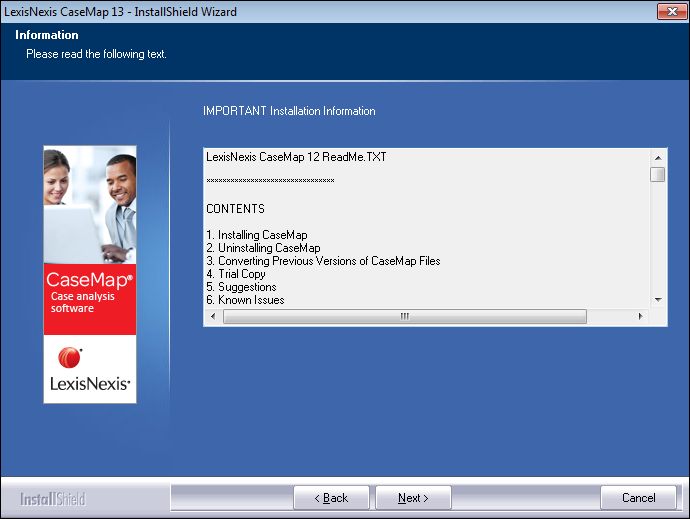Click the '6. Known Issues' line
This screenshot has width=690, height=519.
coord(245,300)
